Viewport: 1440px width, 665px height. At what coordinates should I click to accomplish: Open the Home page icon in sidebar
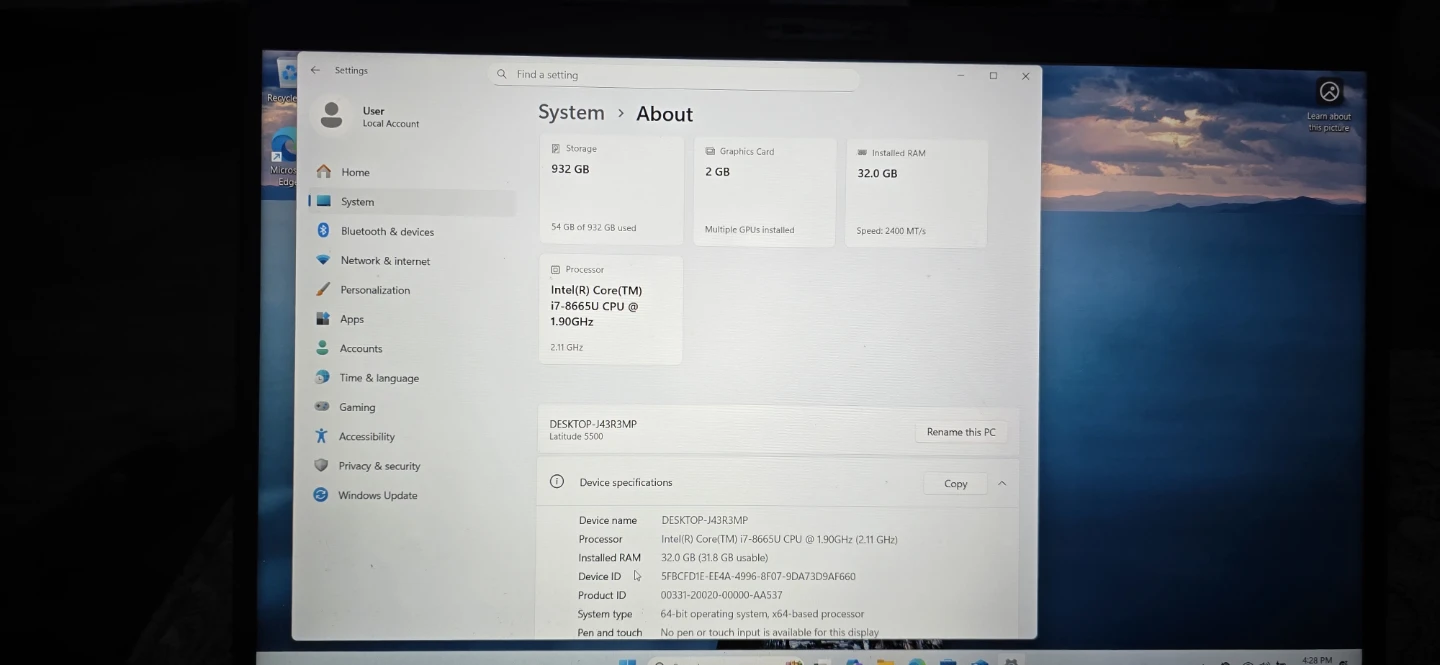[323, 172]
